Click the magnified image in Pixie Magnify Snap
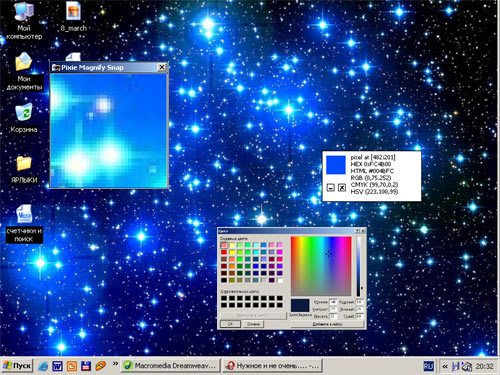 (109, 130)
